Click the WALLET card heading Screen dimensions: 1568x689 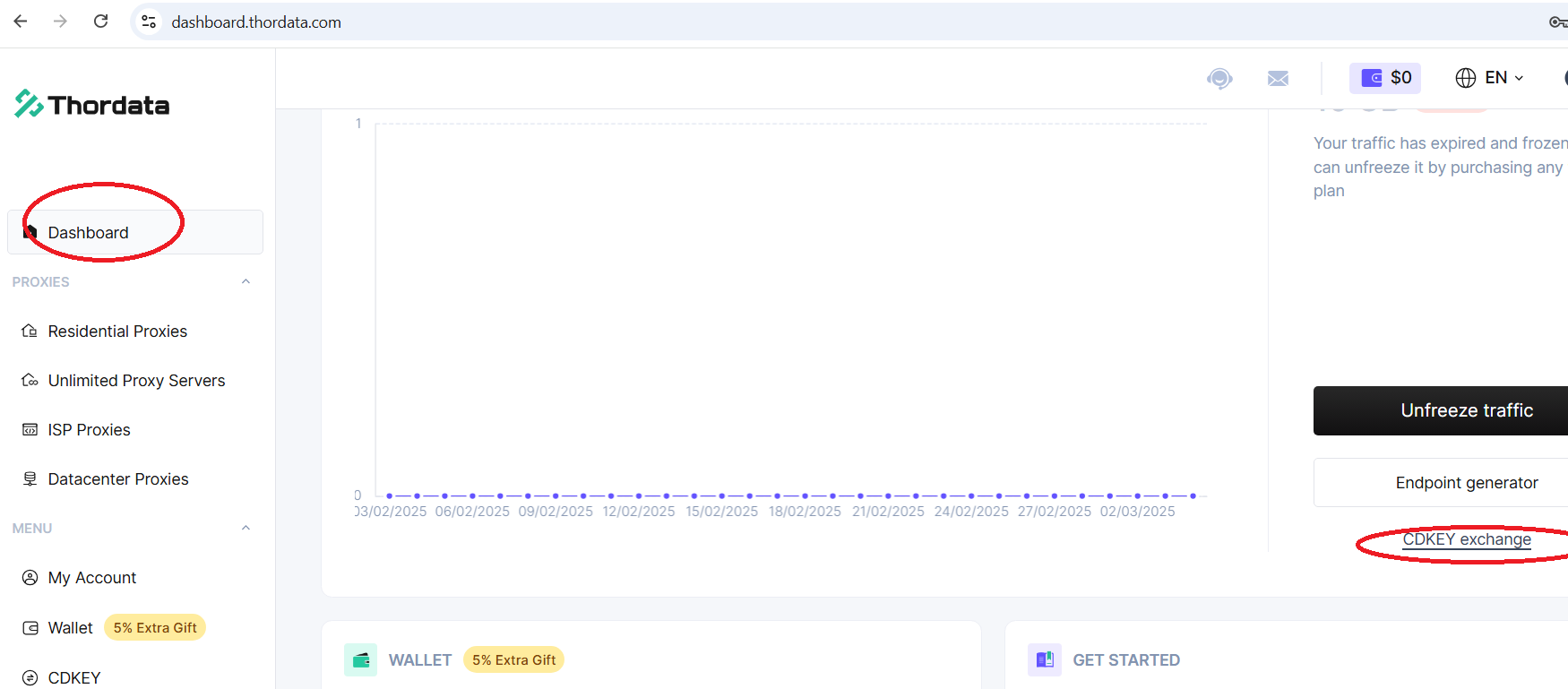[420, 660]
